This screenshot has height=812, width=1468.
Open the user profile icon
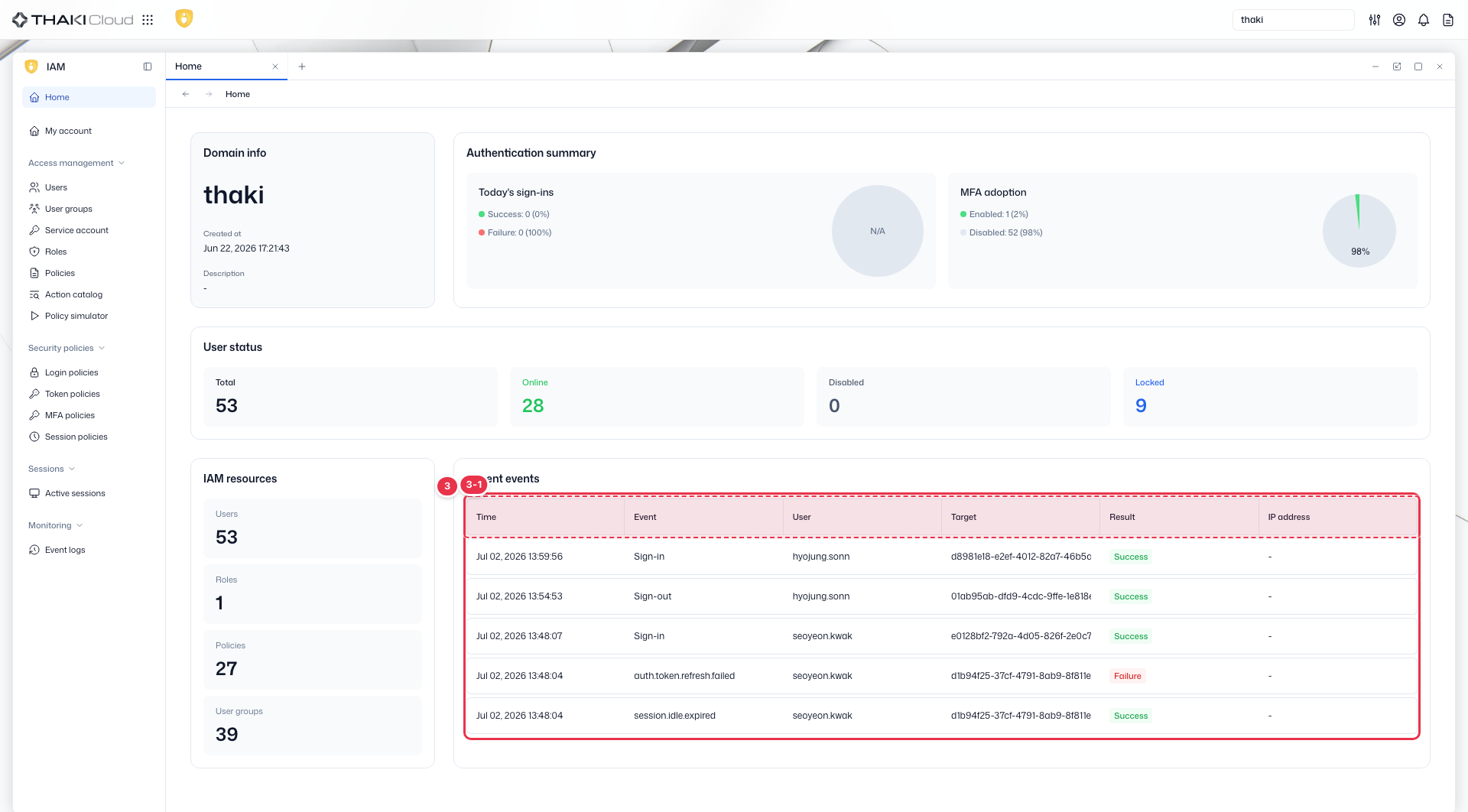point(1399,20)
